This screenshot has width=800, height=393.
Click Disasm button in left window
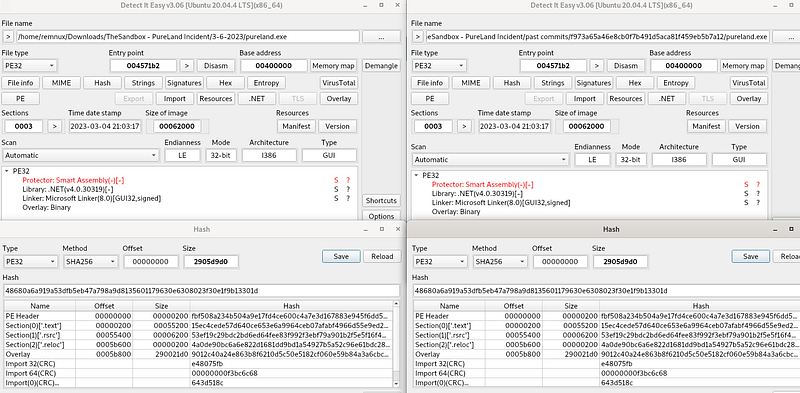tap(216, 66)
